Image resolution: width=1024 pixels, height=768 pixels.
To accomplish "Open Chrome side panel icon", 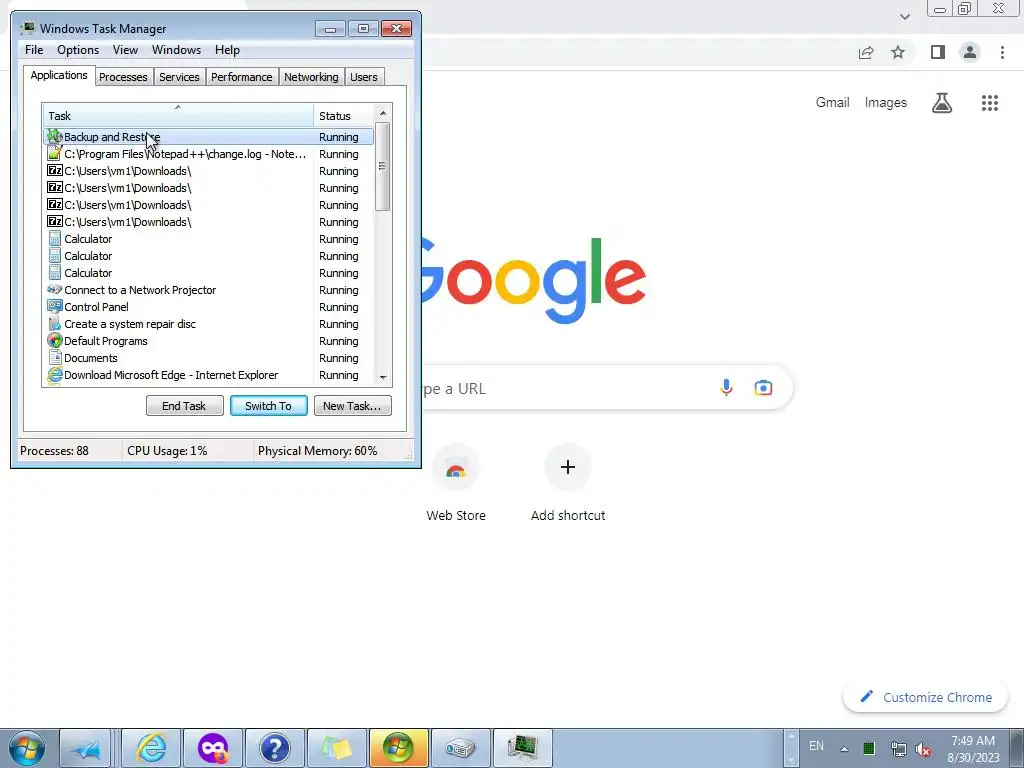I will [x=938, y=52].
